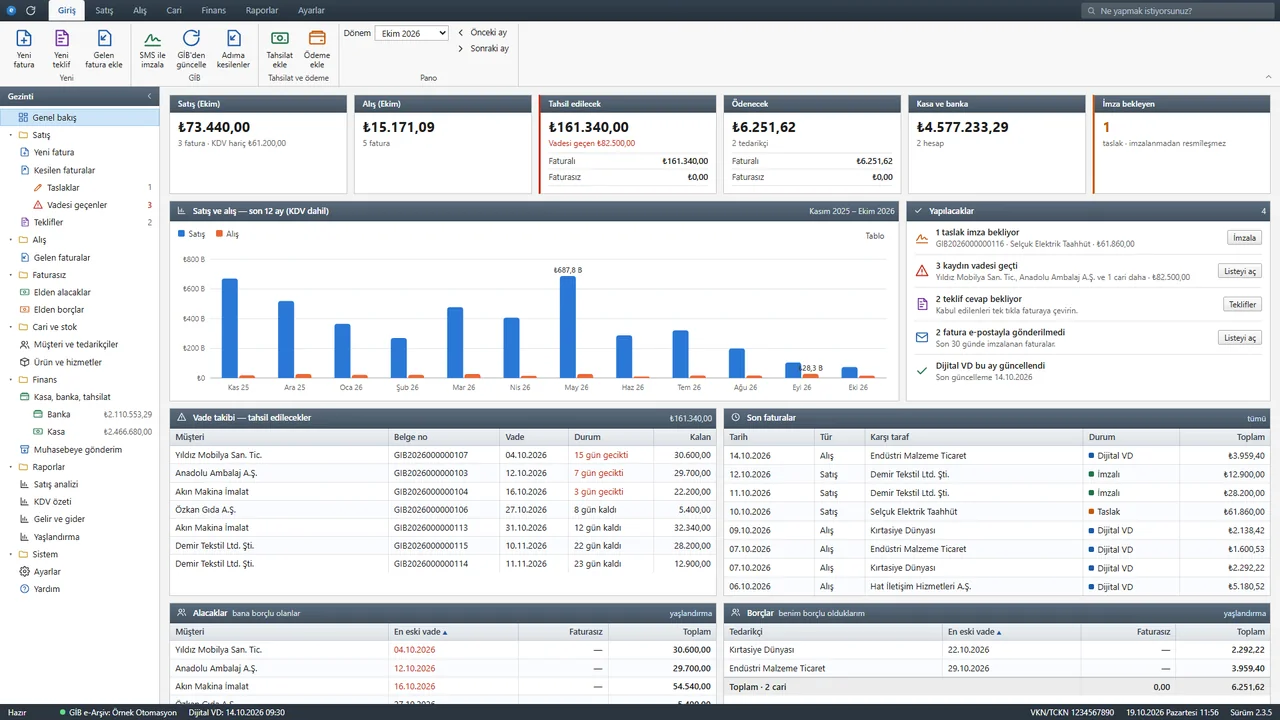Go to next month with Sonraki ay
1280x720 pixels.
click(483, 48)
